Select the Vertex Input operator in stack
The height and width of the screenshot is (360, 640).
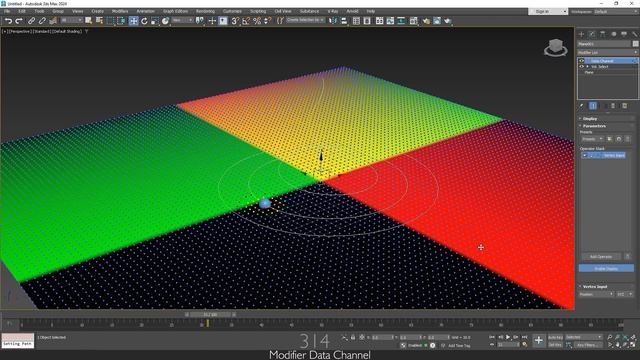(604, 156)
